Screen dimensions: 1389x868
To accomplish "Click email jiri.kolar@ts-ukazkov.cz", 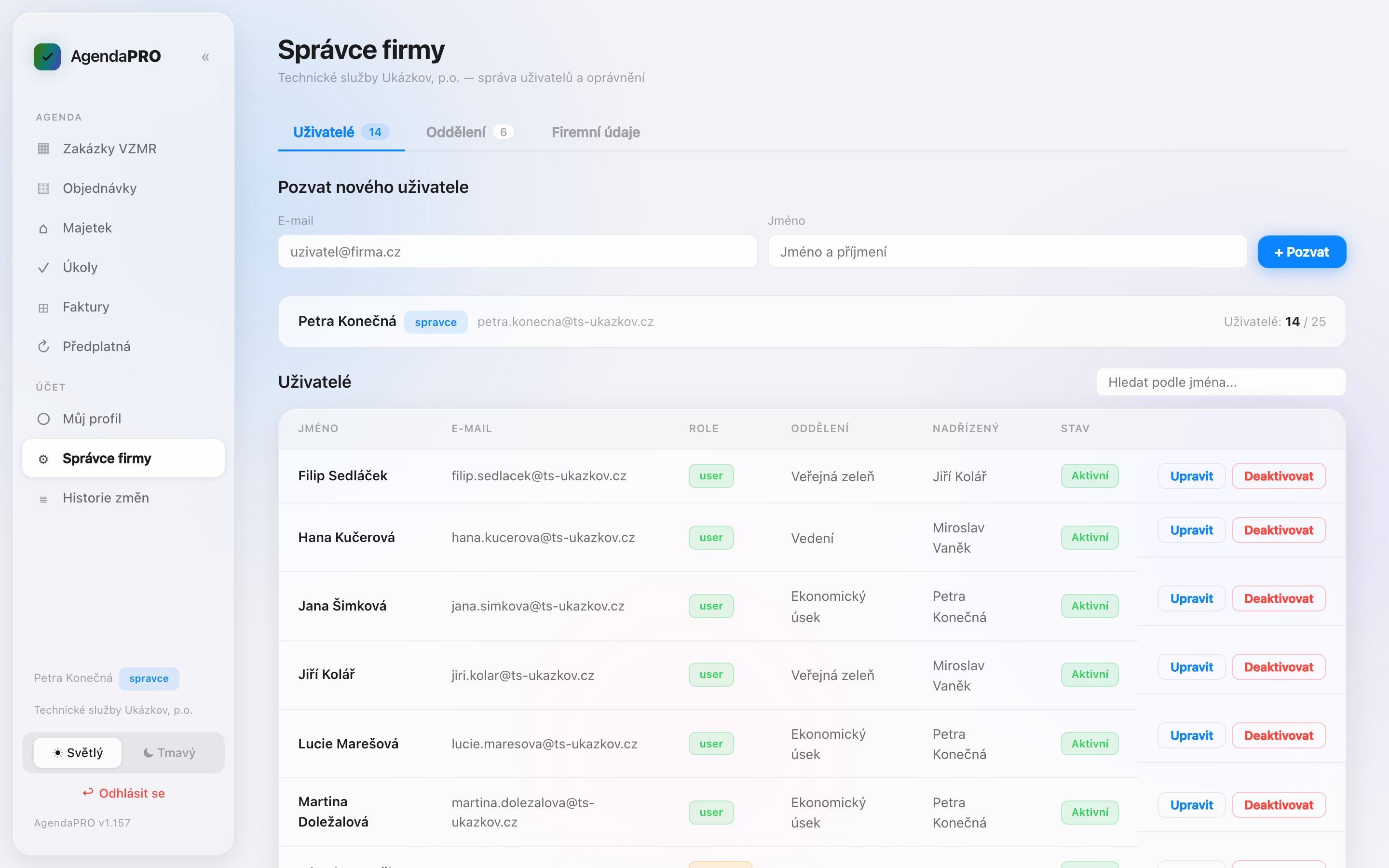I will [522, 675].
